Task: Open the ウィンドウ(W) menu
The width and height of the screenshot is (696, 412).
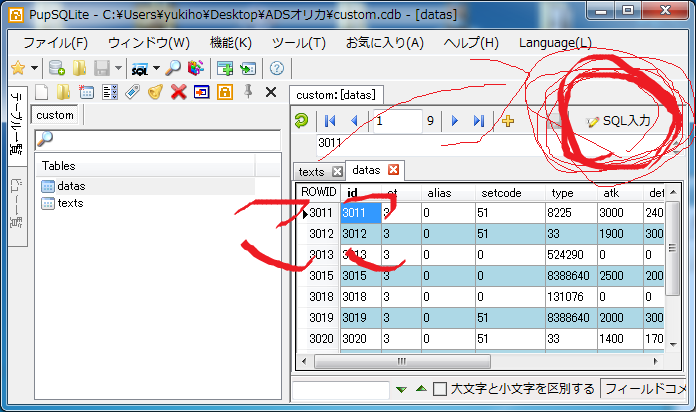Action: point(149,43)
